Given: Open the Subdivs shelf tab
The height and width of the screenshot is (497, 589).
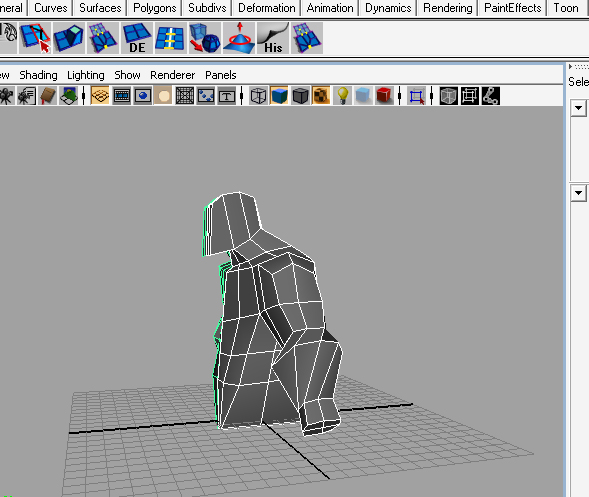Looking at the screenshot, I should coord(207,8).
